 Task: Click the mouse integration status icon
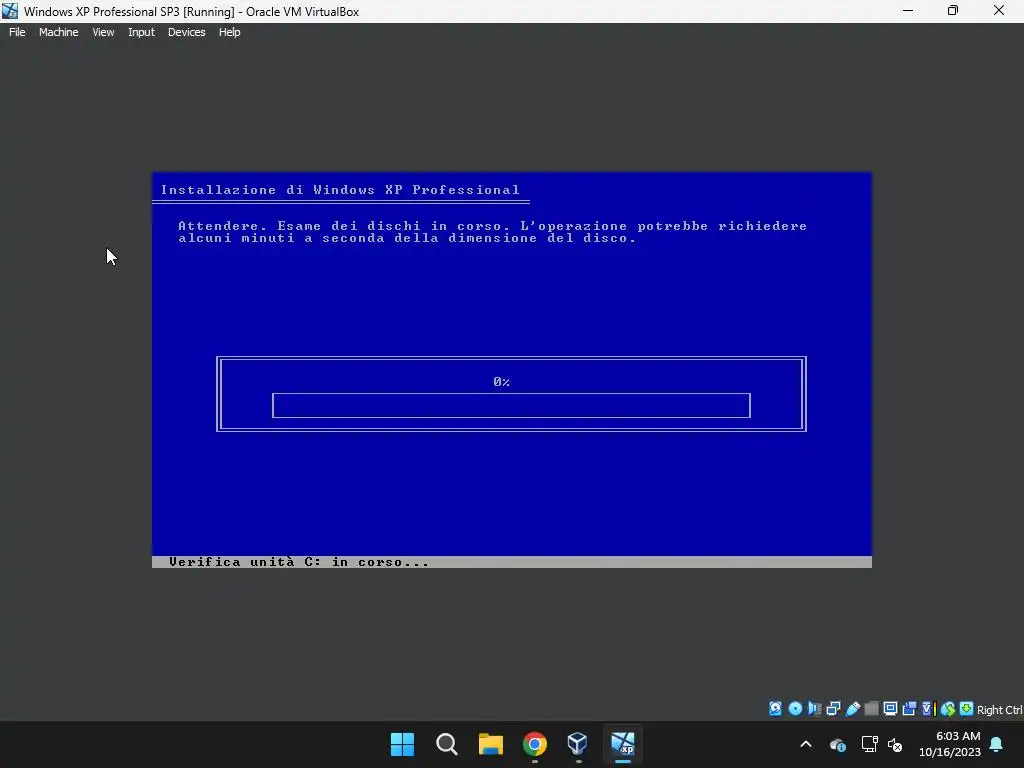coord(948,709)
